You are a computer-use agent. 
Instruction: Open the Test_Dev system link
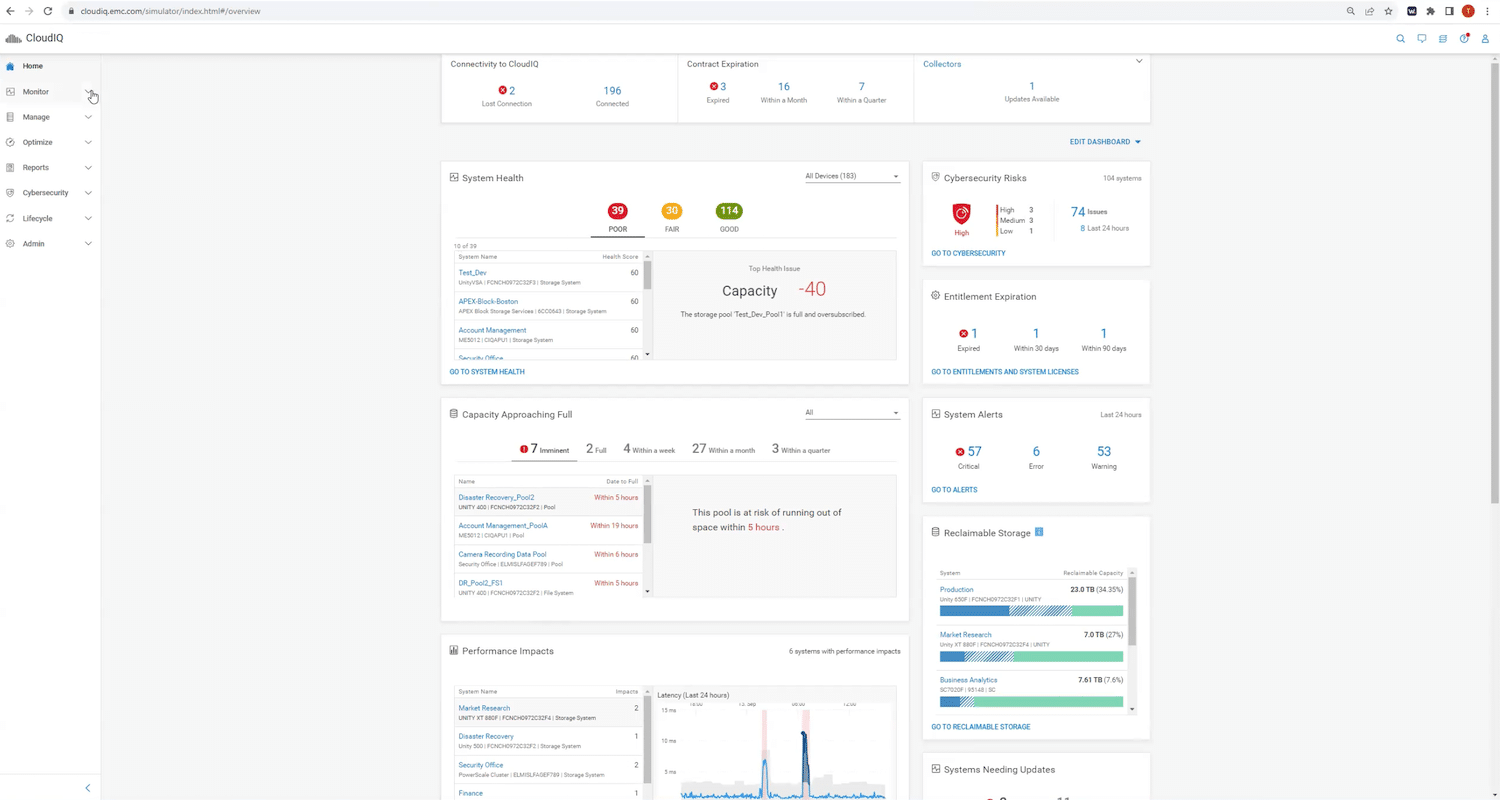472,273
